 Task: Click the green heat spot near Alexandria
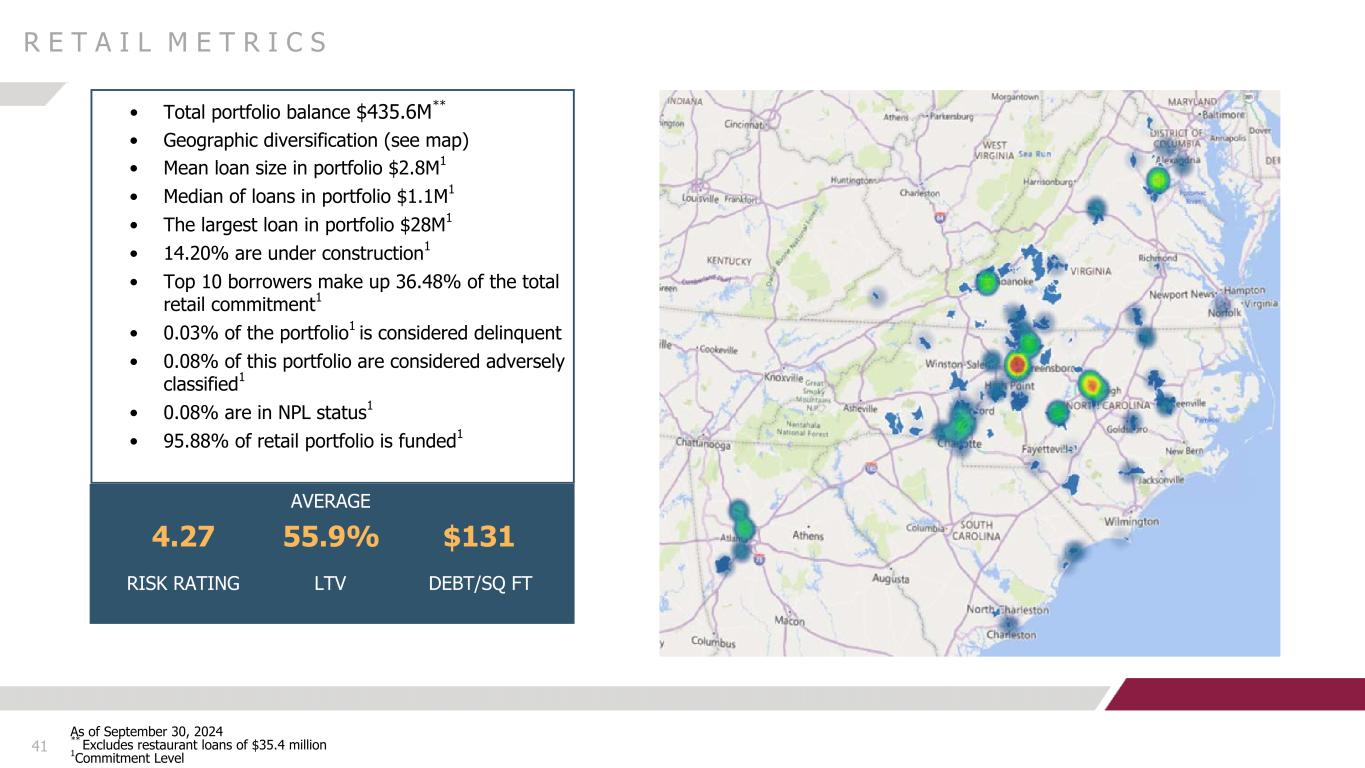[1158, 181]
